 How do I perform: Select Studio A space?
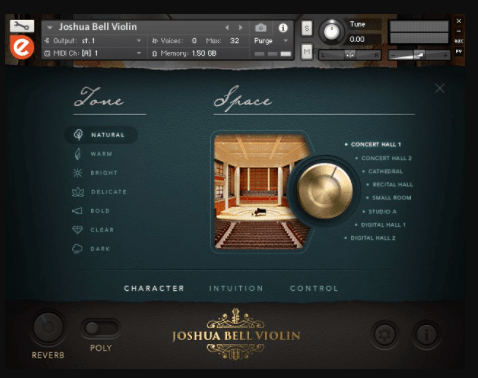point(380,212)
